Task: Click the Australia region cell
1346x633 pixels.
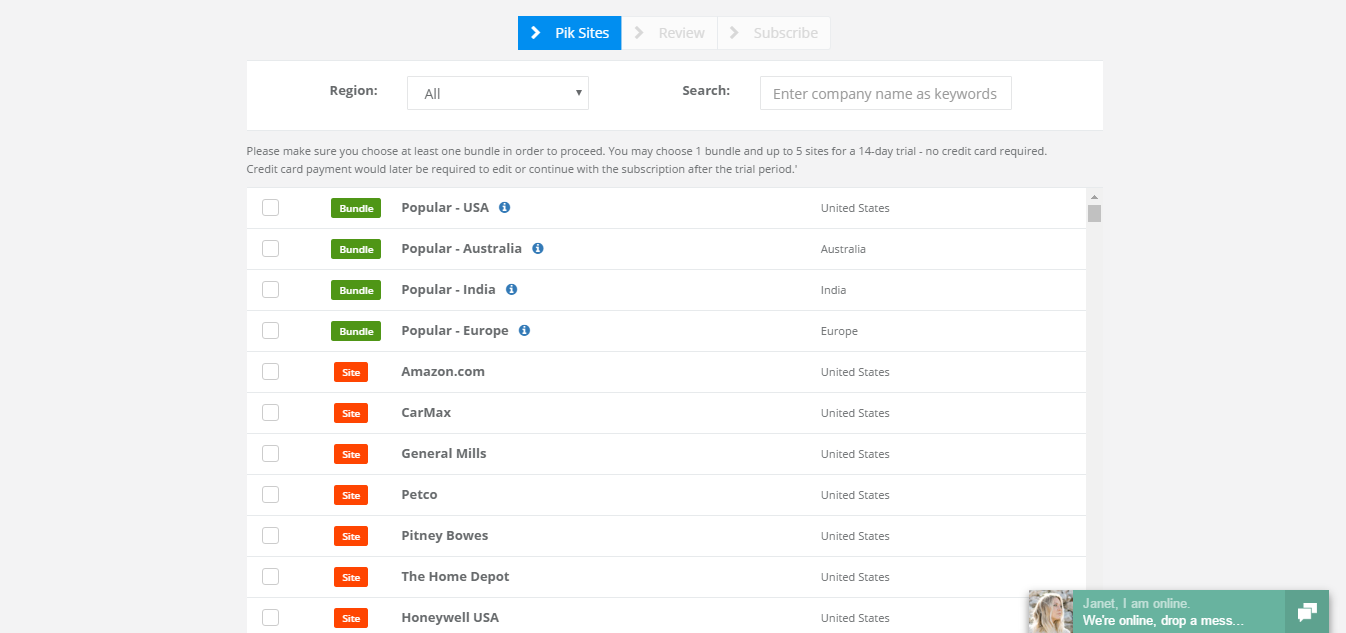Action: (843, 249)
